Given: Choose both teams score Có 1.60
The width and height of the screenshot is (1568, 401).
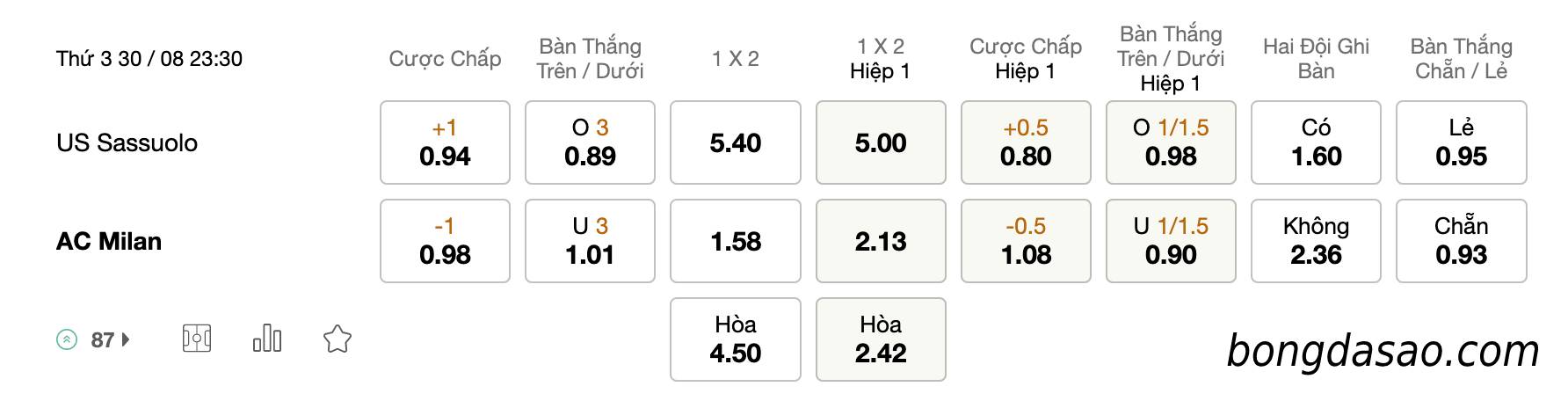Looking at the screenshot, I should click(1316, 142).
